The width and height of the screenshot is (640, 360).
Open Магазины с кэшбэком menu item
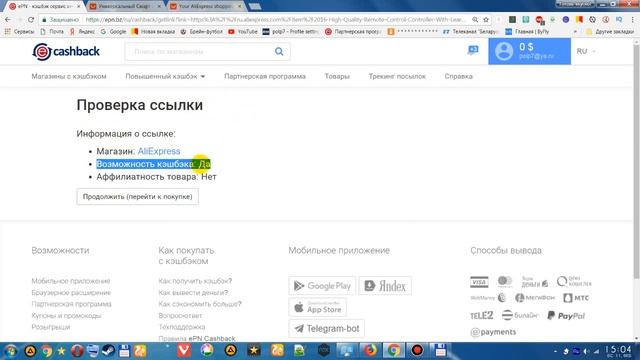click(69, 76)
